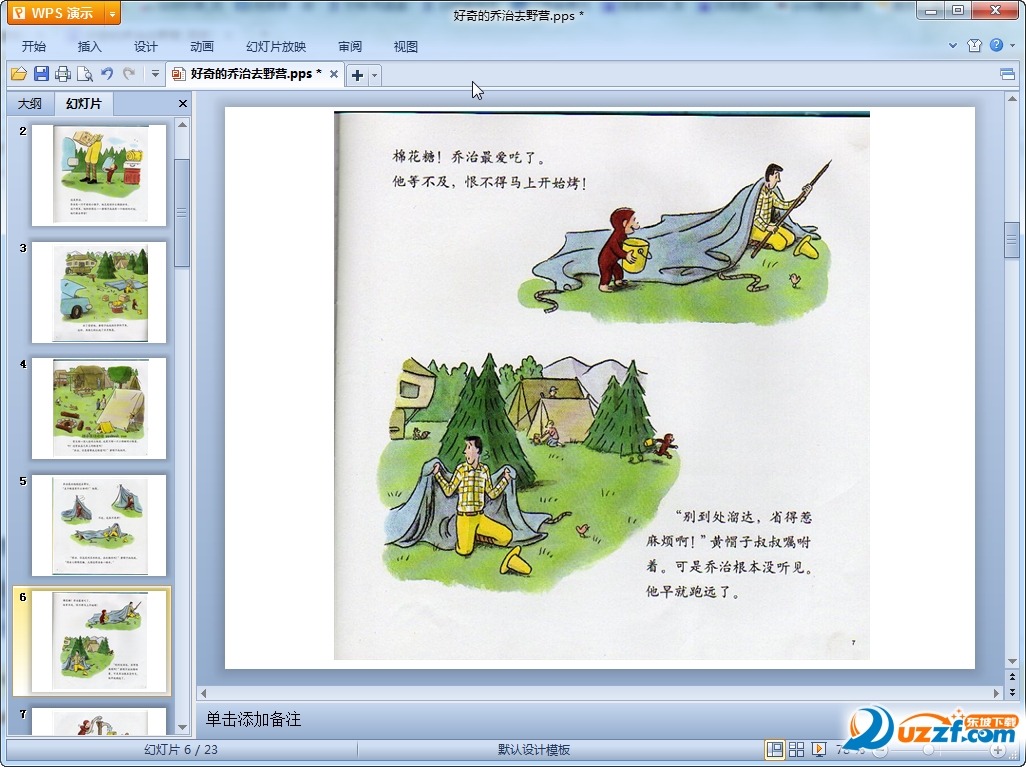Open the 设计 ribbon tab
The width and height of the screenshot is (1026, 767).
[x=145, y=46]
